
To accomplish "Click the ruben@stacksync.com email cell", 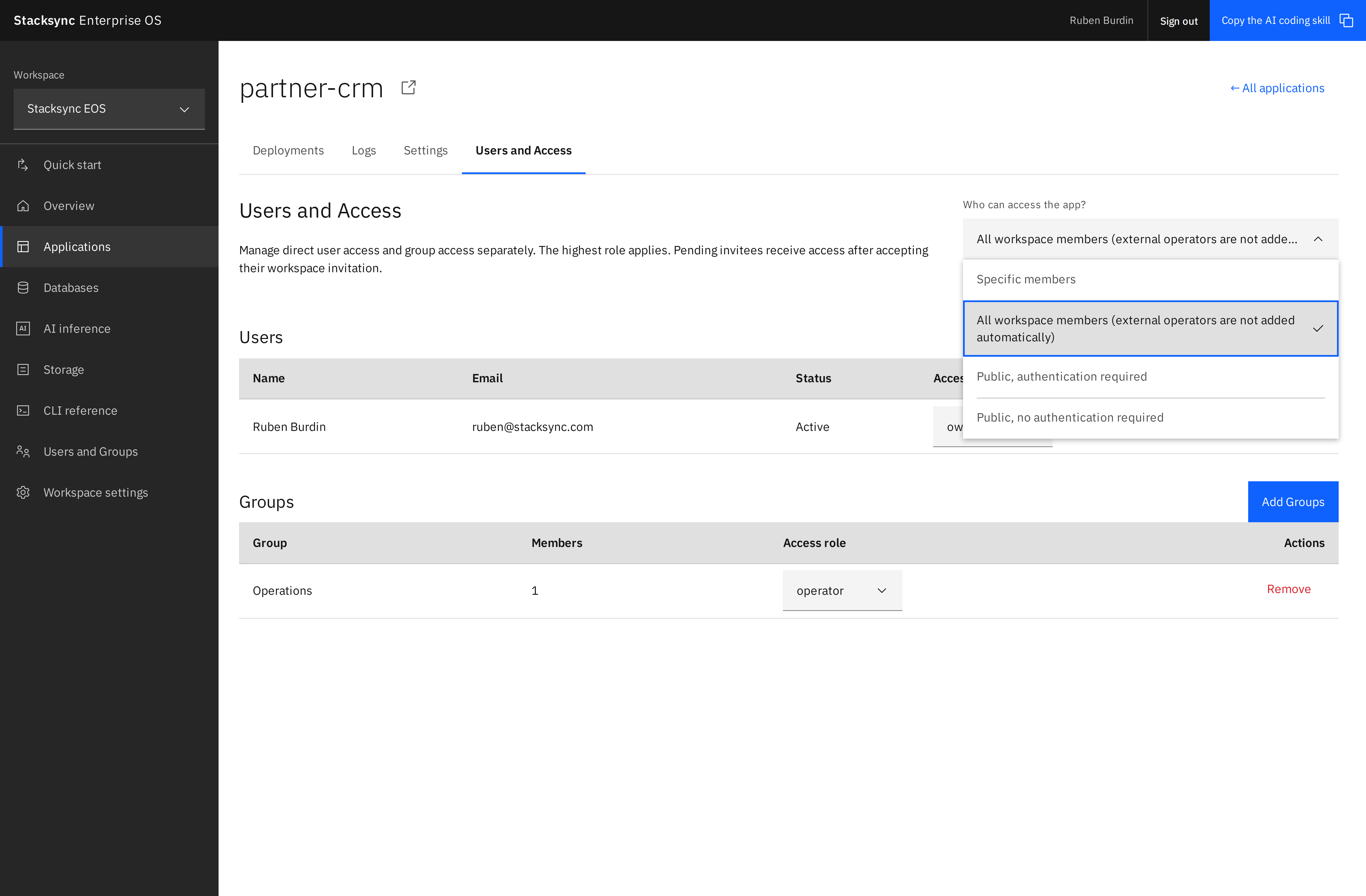I will (x=533, y=427).
